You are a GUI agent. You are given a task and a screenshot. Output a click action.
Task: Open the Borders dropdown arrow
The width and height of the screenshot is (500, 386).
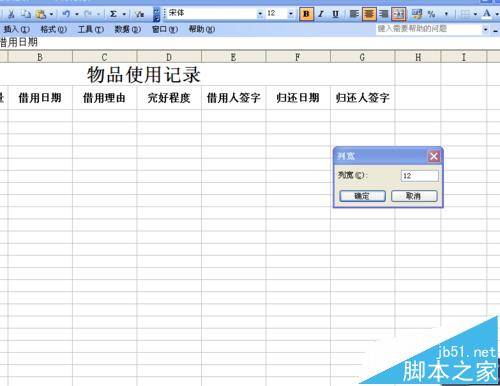475,14
